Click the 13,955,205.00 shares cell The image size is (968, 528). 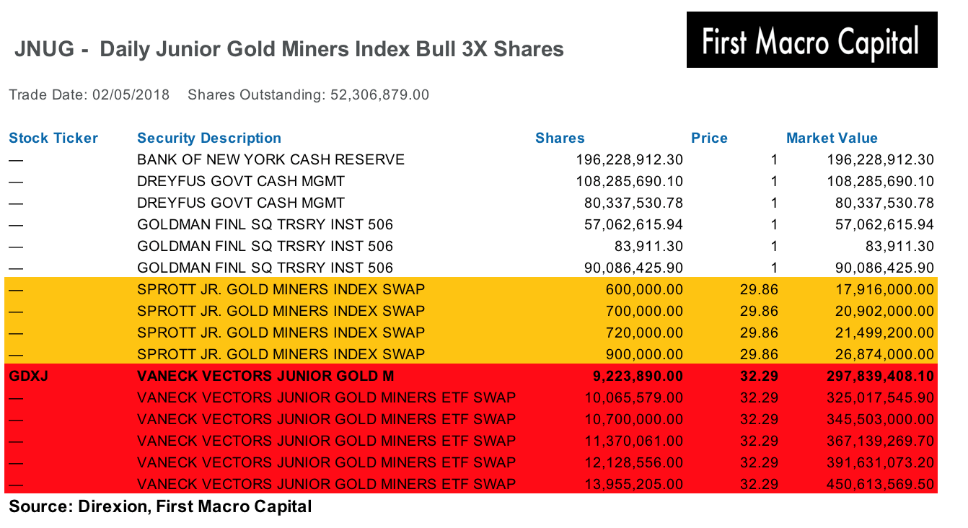[x=634, y=484]
